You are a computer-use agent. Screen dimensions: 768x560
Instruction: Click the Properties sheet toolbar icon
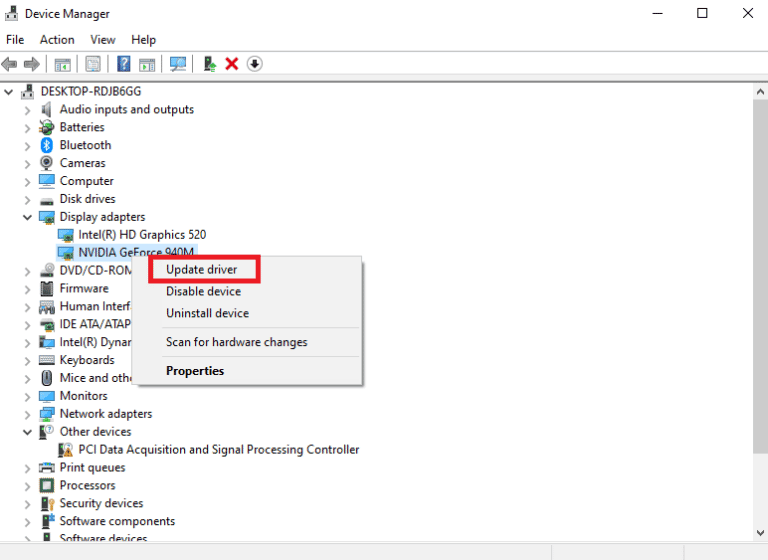click(x=93, y=64)
